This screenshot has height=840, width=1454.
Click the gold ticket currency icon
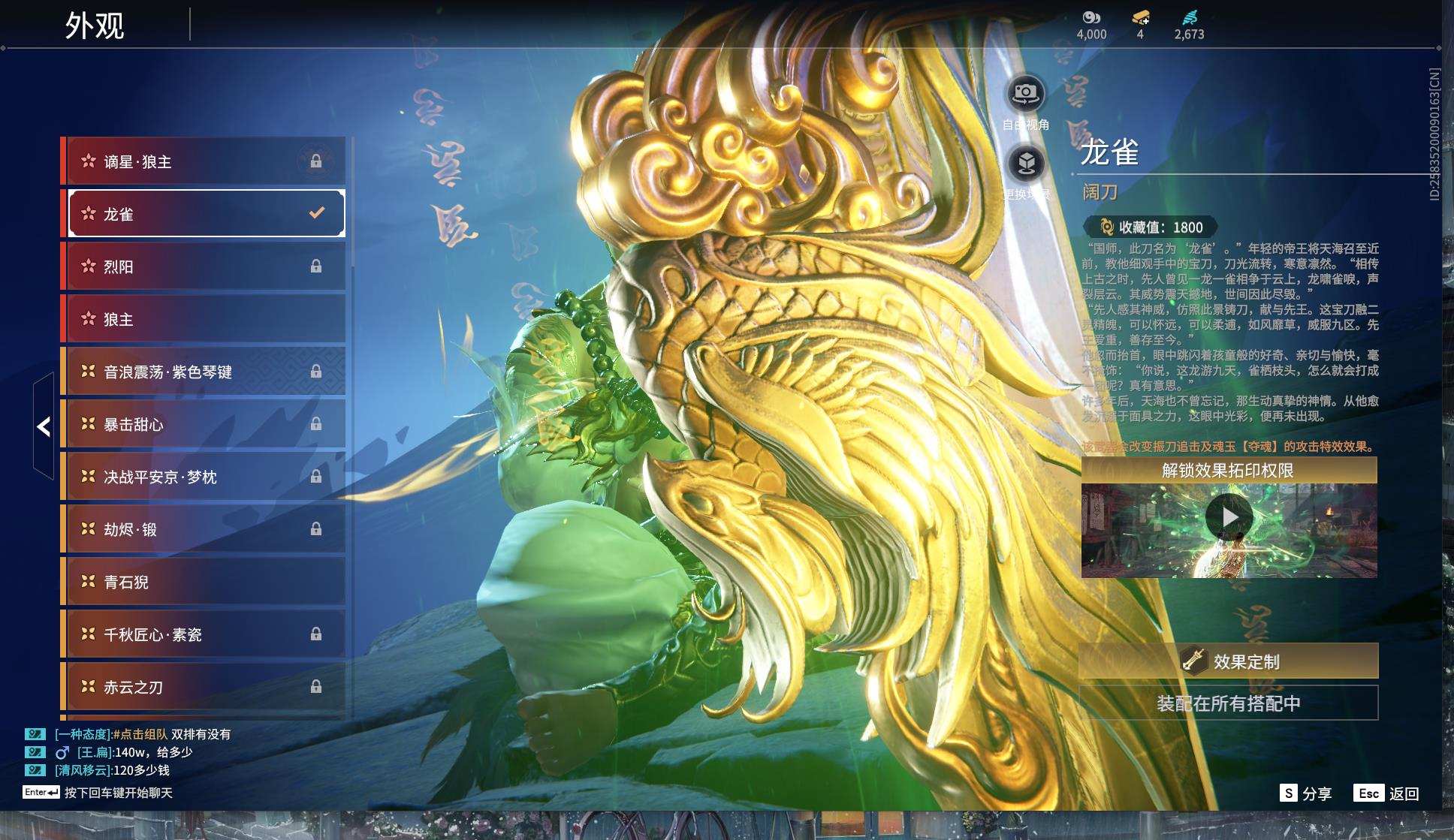(x=1140, y=17)
